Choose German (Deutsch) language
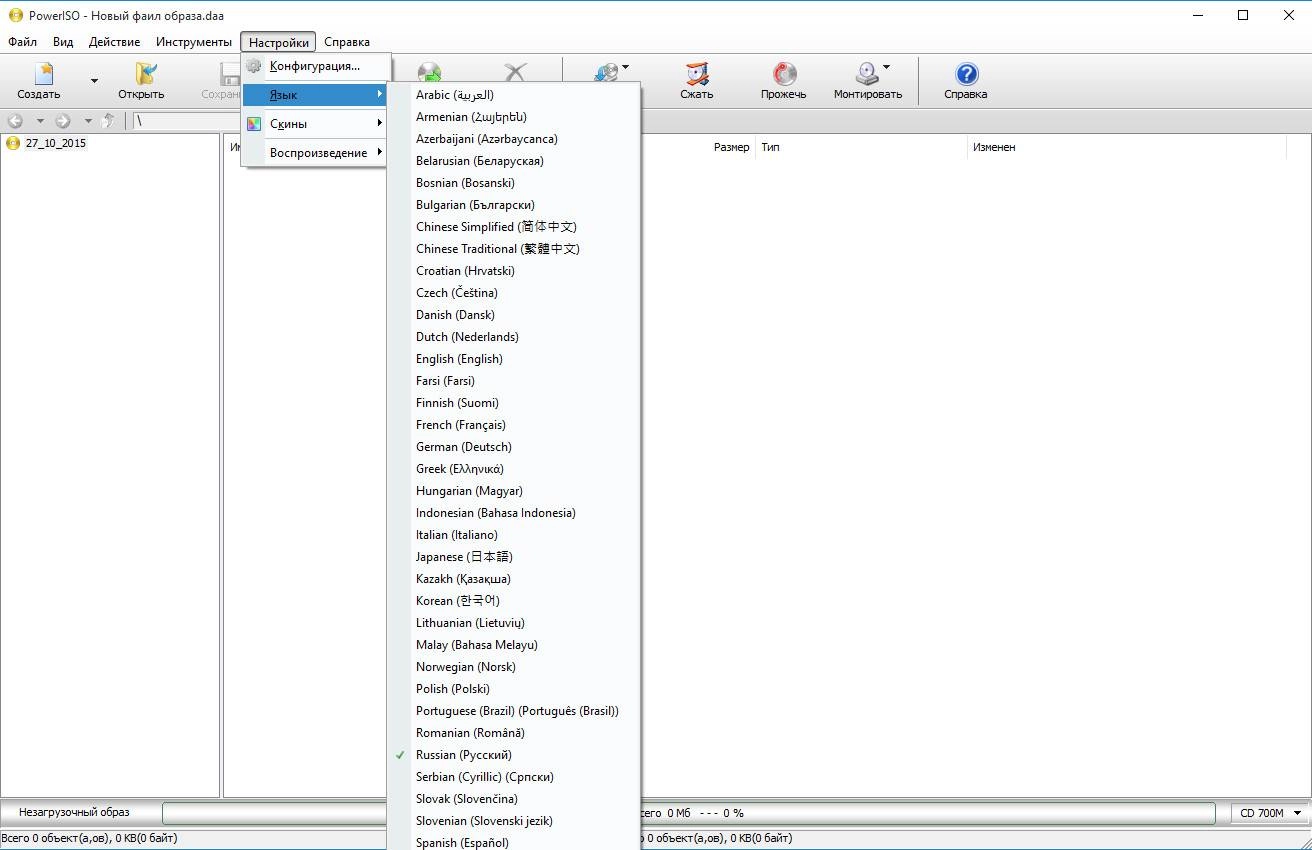The image size is (1312, 850). [513, 447]
